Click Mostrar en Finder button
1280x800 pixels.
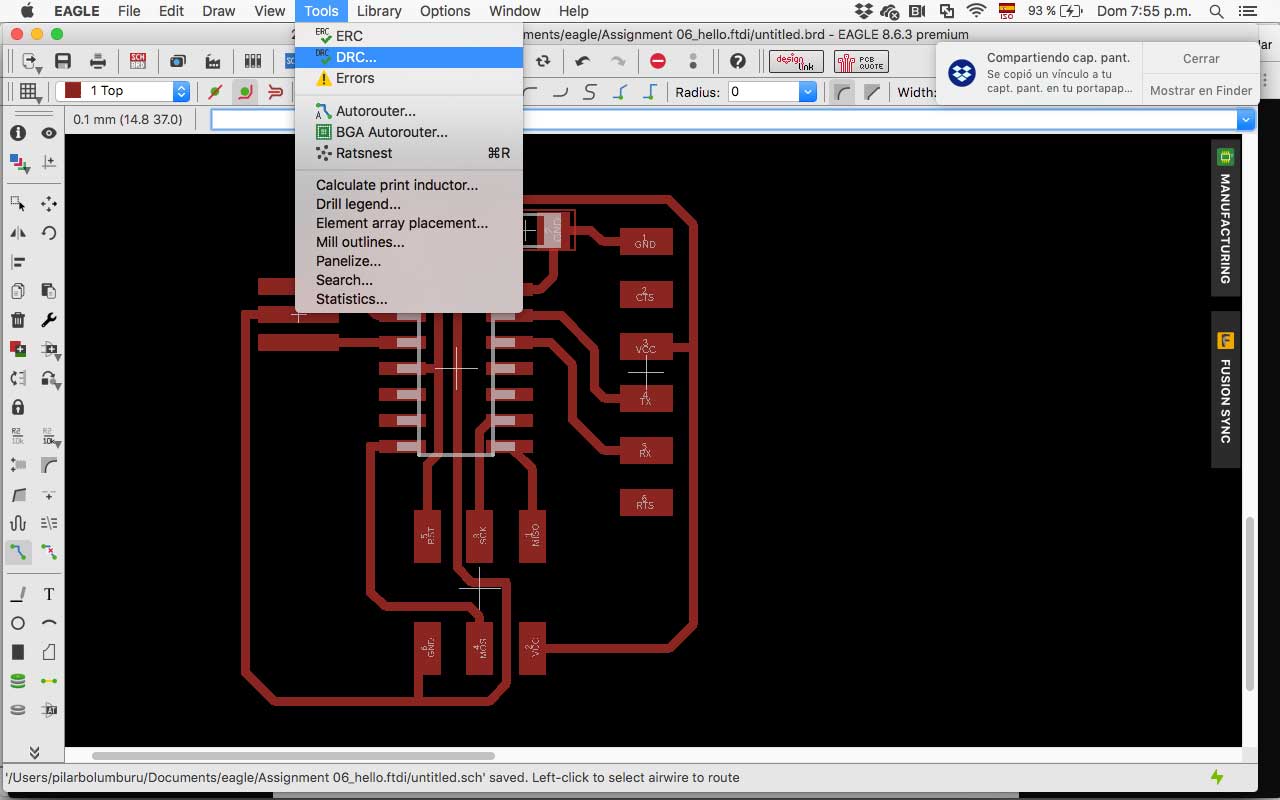point(1201,90)
